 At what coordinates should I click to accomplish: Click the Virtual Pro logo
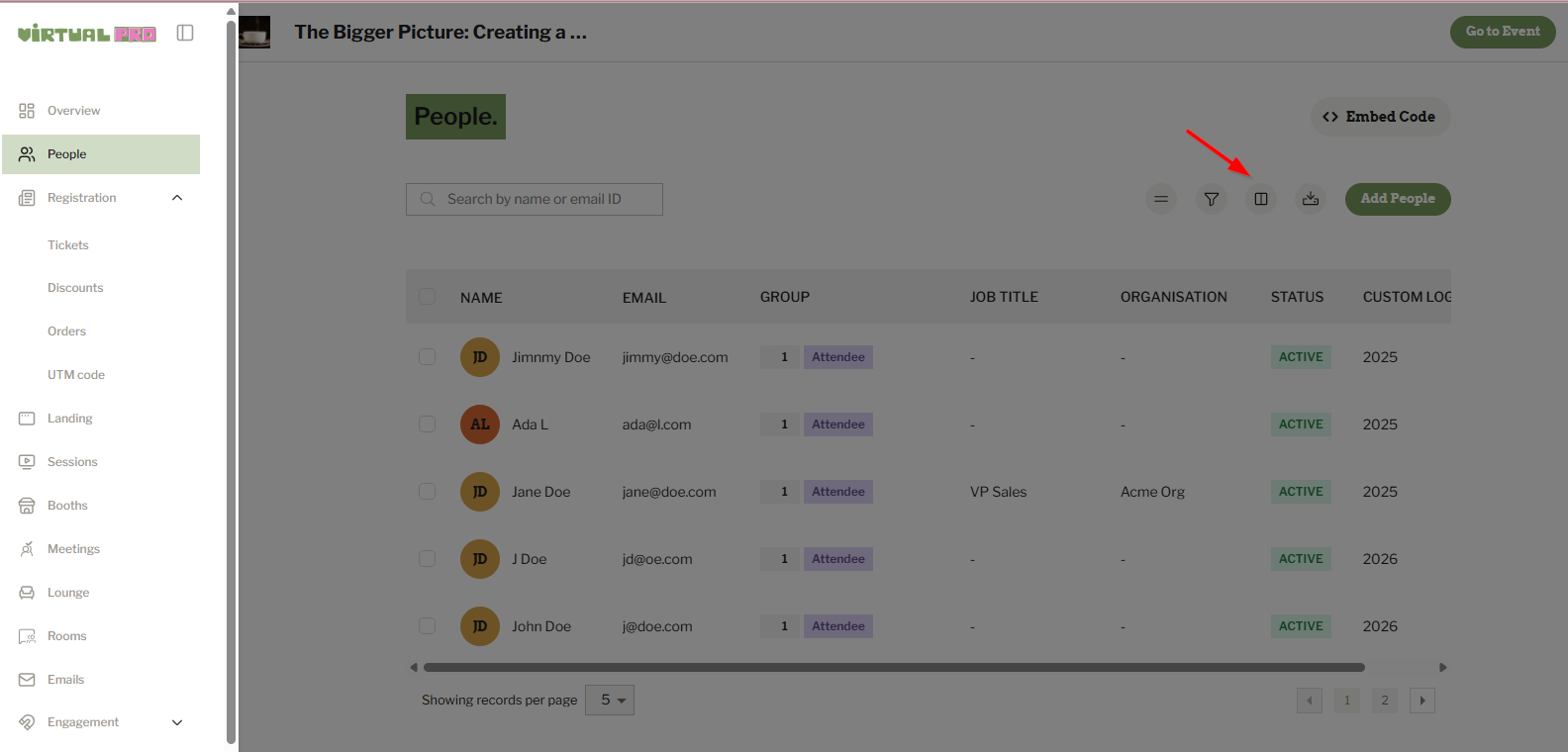coord(87,34)
